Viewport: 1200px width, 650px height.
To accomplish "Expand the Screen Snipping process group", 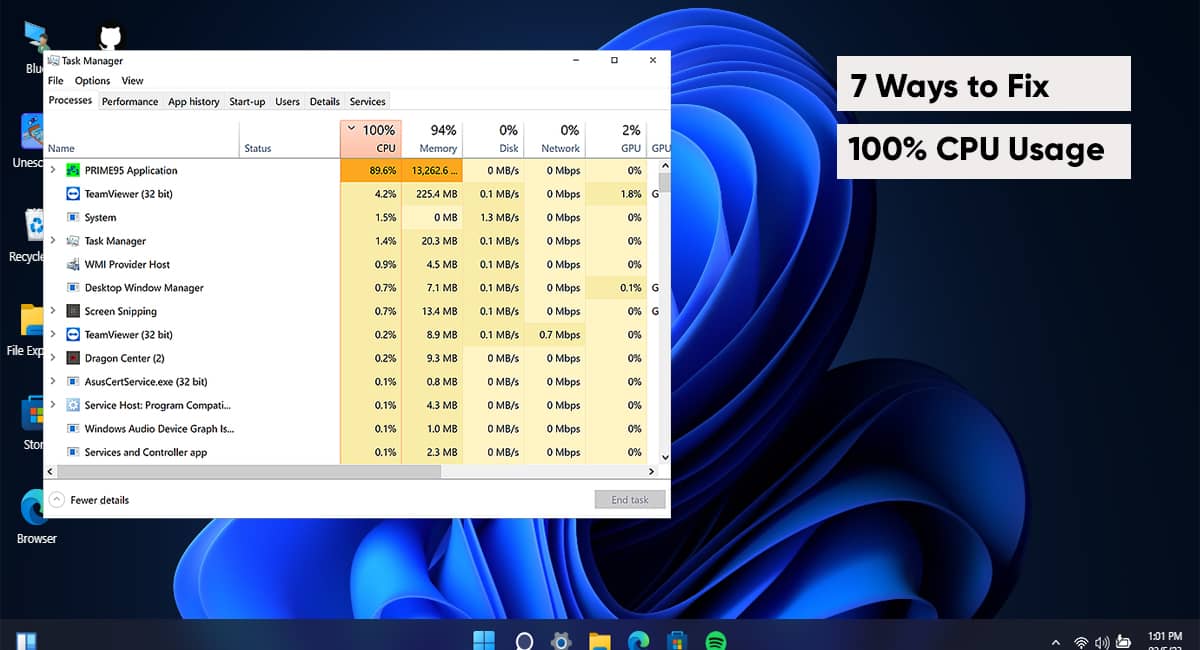I will click(53, 311).
